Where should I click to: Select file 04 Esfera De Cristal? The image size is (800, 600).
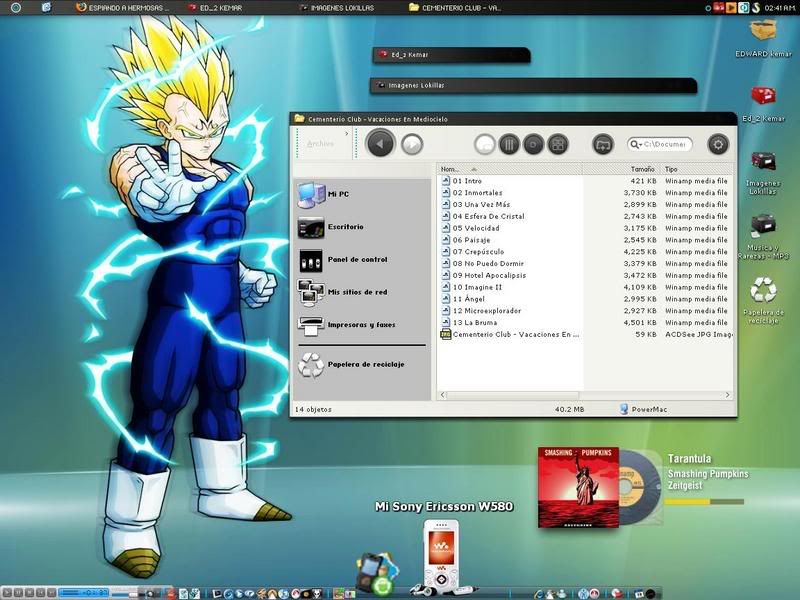click(483, 216)
